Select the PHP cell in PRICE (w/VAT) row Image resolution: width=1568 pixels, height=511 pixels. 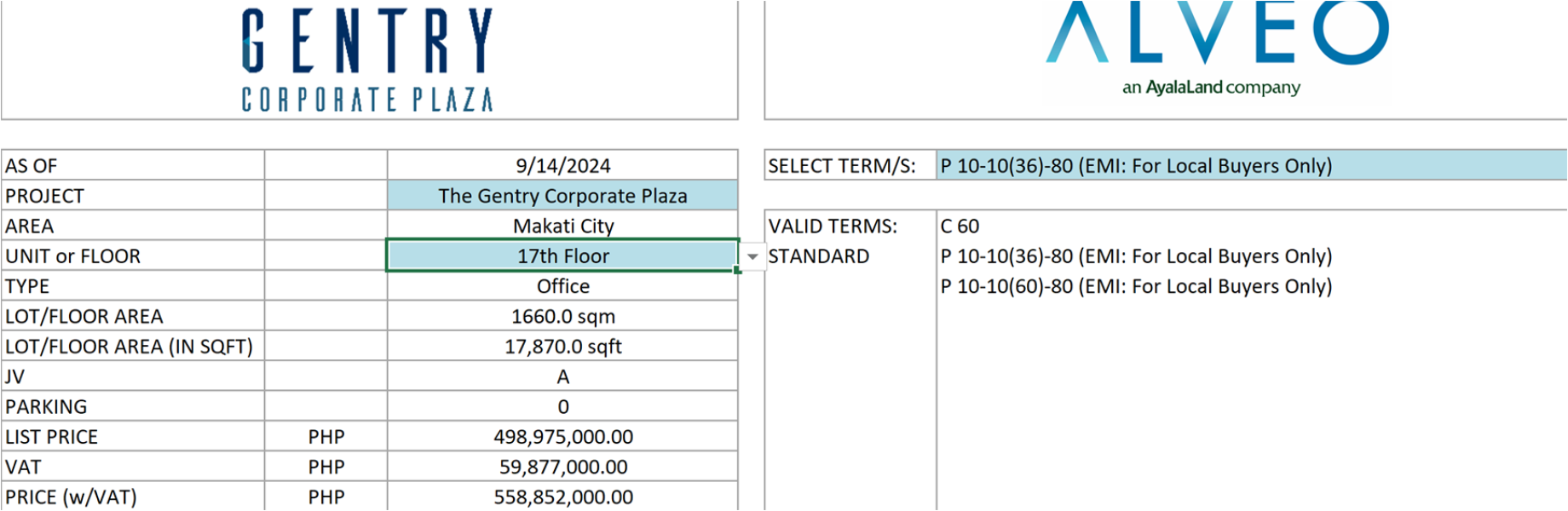[326, 497]
